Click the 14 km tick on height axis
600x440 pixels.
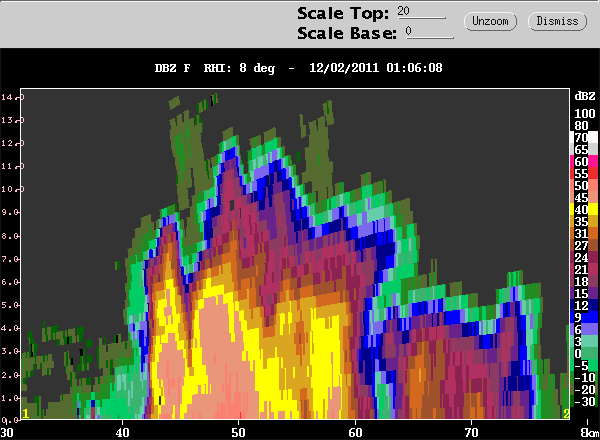[x=9, y=97]
